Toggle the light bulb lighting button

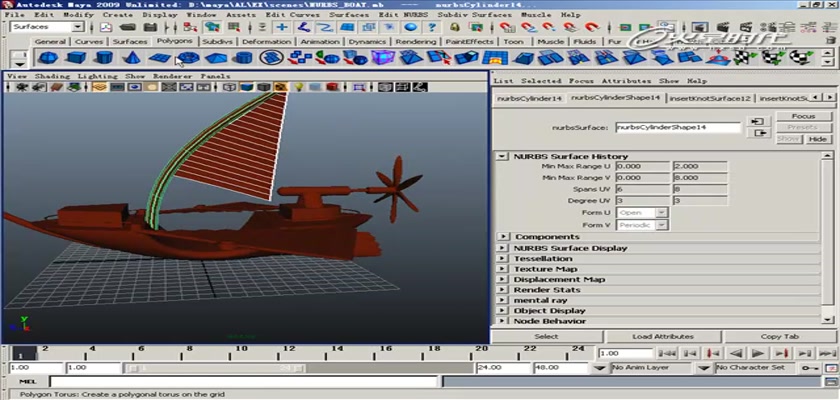coord(299,87)
